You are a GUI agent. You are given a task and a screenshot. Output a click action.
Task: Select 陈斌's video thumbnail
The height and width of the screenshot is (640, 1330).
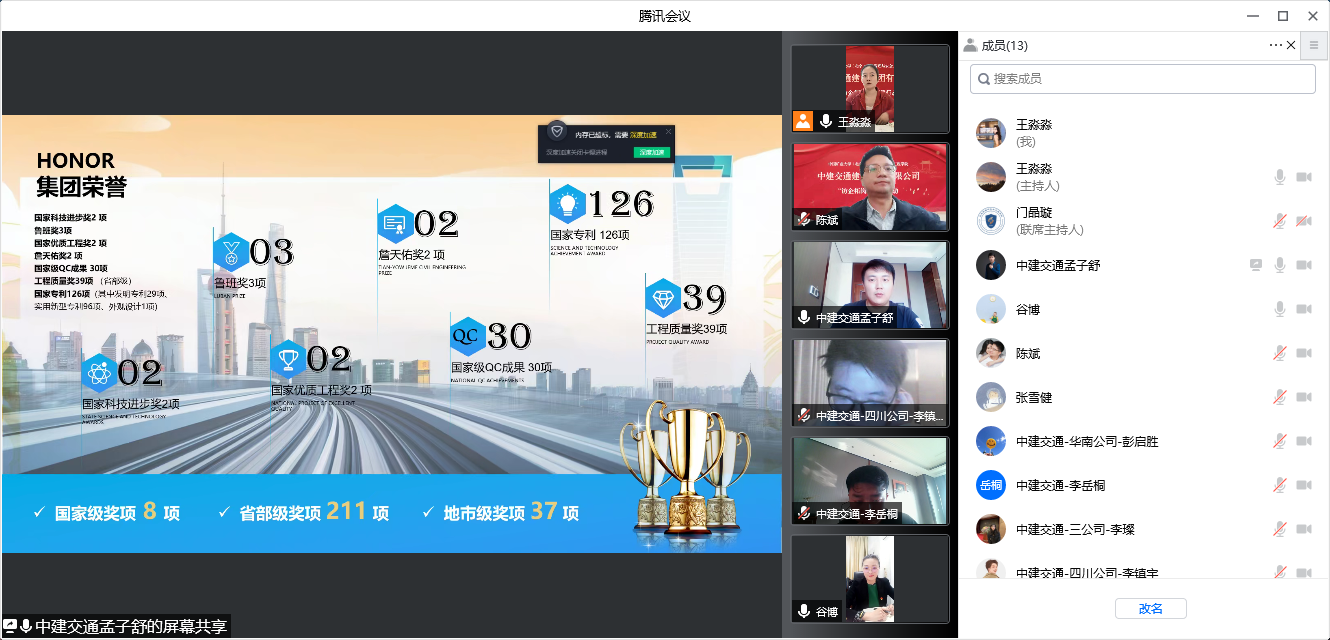[869, 187]
